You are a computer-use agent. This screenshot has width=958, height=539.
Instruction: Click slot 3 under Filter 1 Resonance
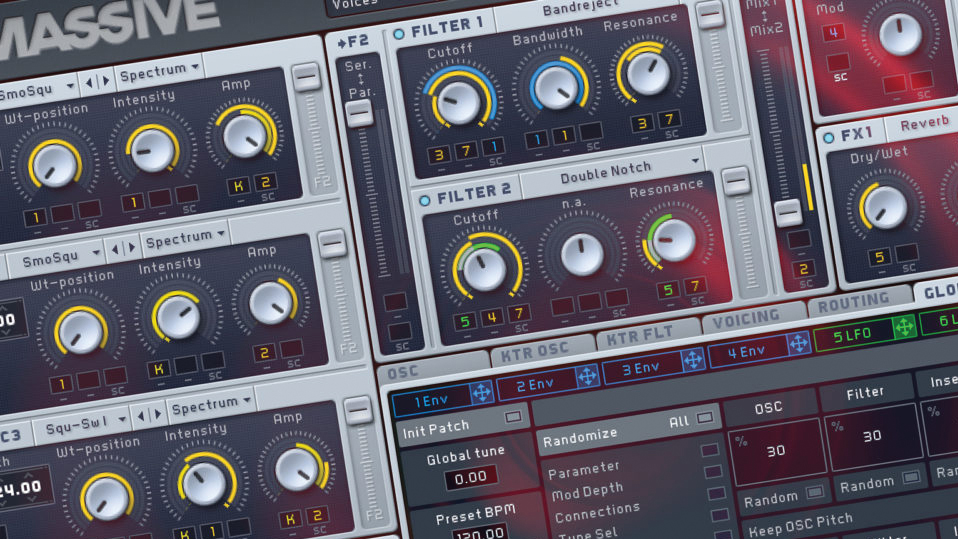pos(642,123)
